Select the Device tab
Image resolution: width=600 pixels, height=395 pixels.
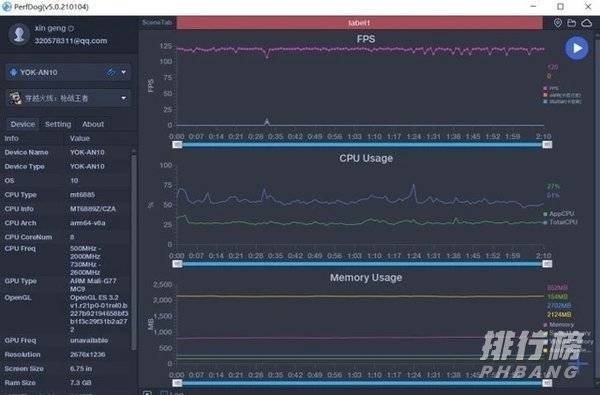[x=23, y=124]
